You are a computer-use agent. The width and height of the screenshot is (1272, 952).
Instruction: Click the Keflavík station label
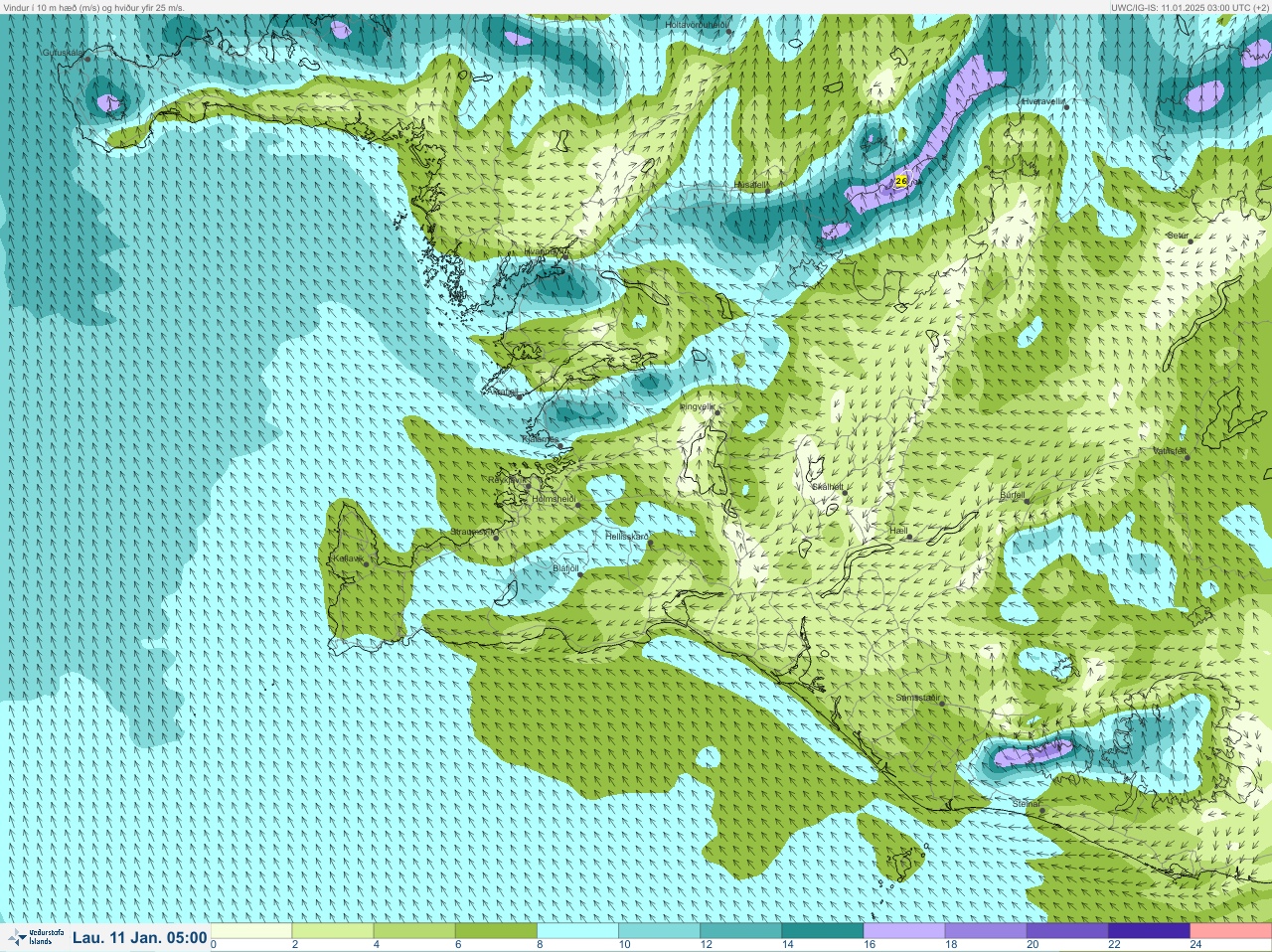pos(347,558)
